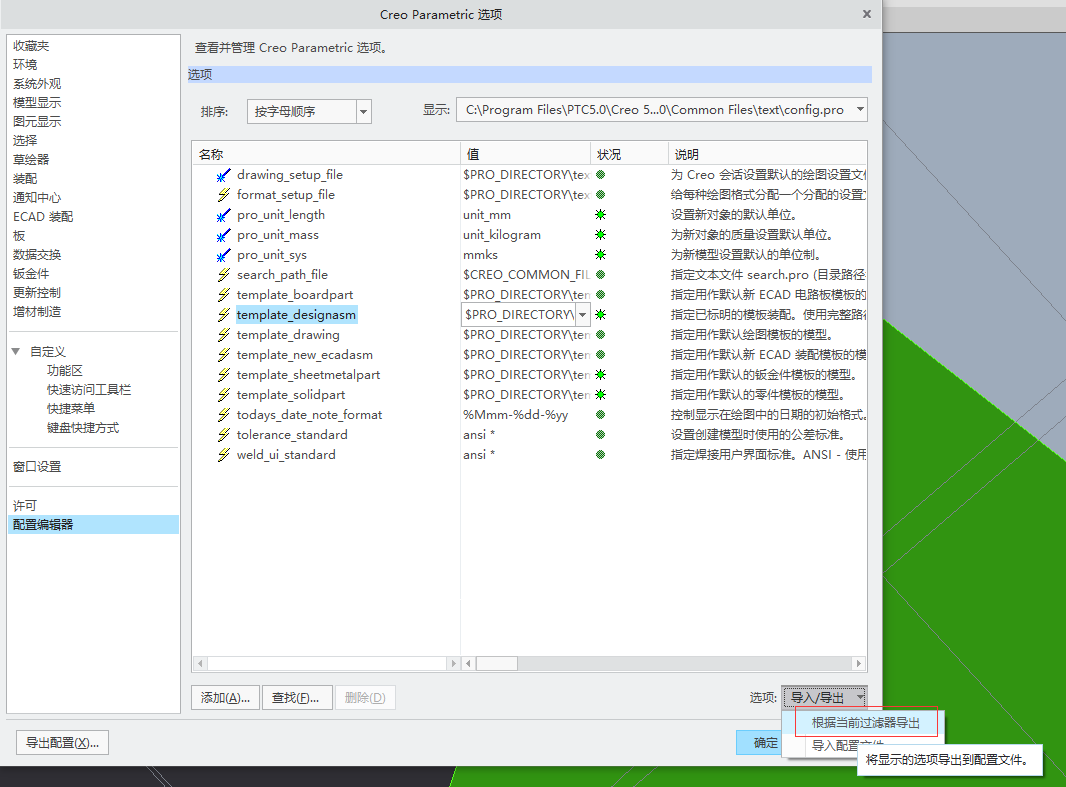Click the lightning icon beside search_path_file
1066x787 pixels.
224,275
